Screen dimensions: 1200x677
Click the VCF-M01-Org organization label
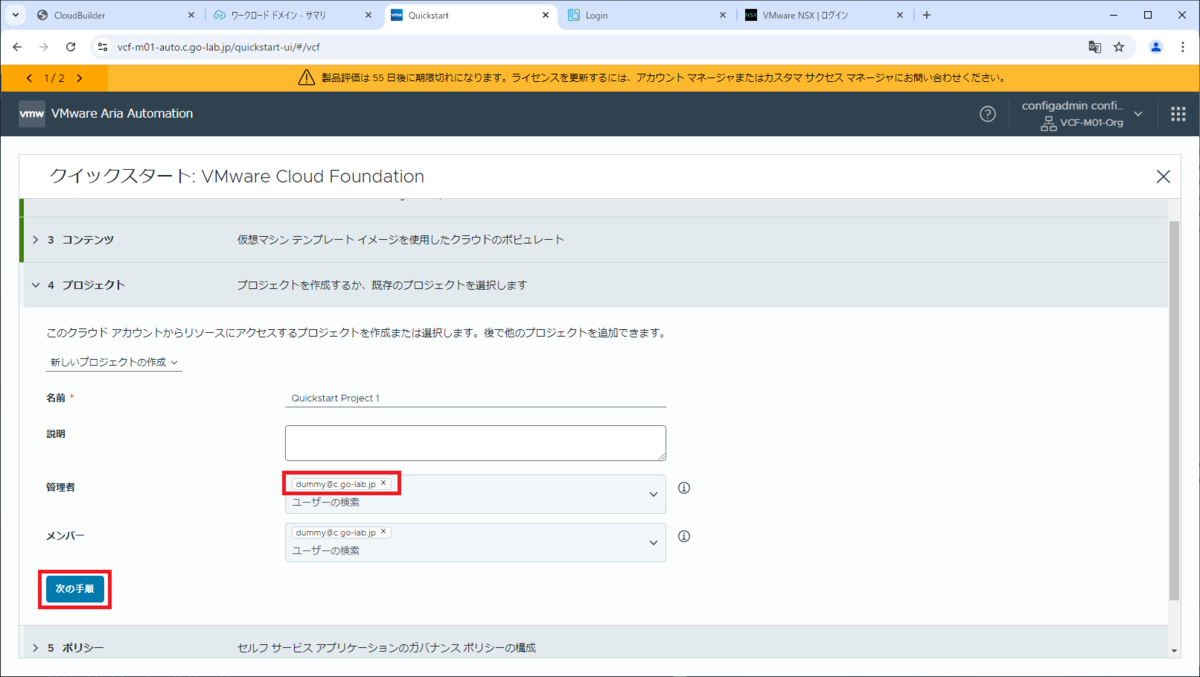click(1092, 123)
